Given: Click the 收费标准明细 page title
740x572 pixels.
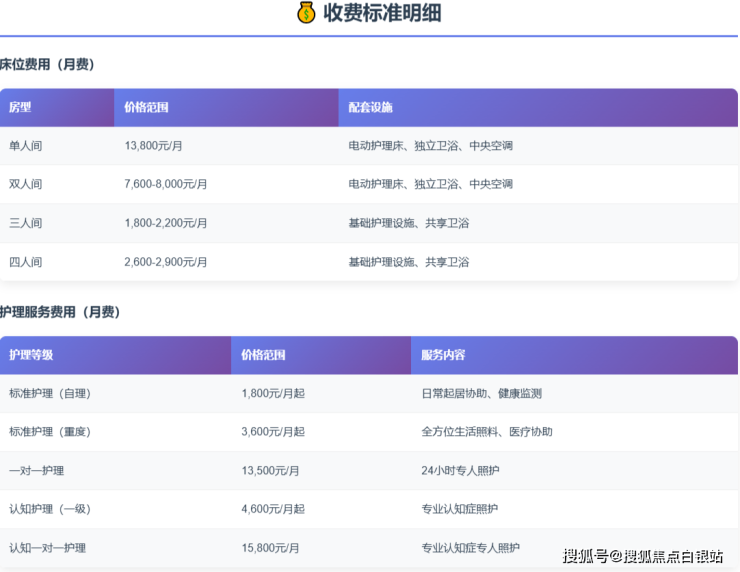Looking at the screenshot, I should point(382,13).
